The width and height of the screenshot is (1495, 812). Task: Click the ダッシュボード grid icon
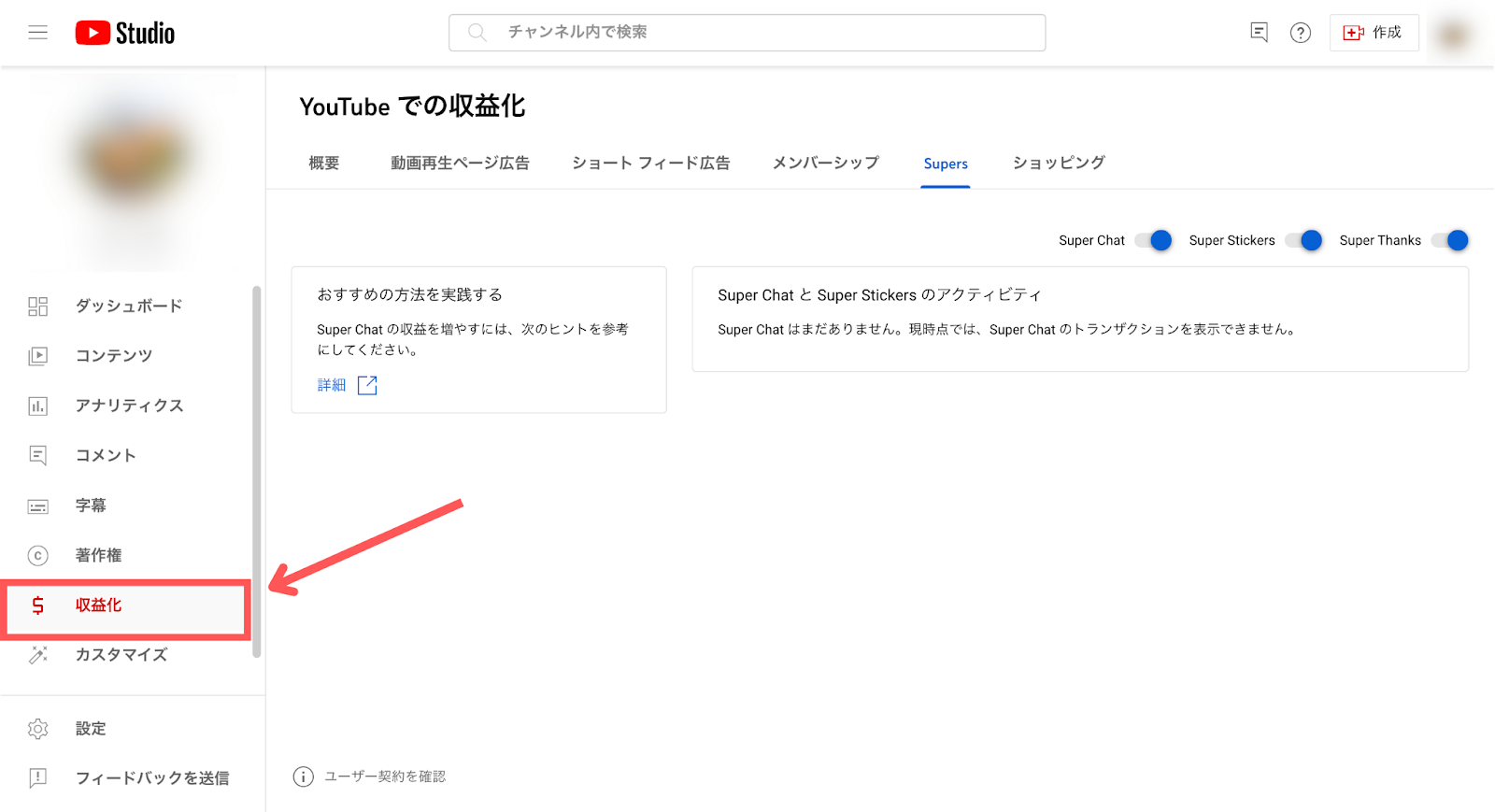point(37,306)
